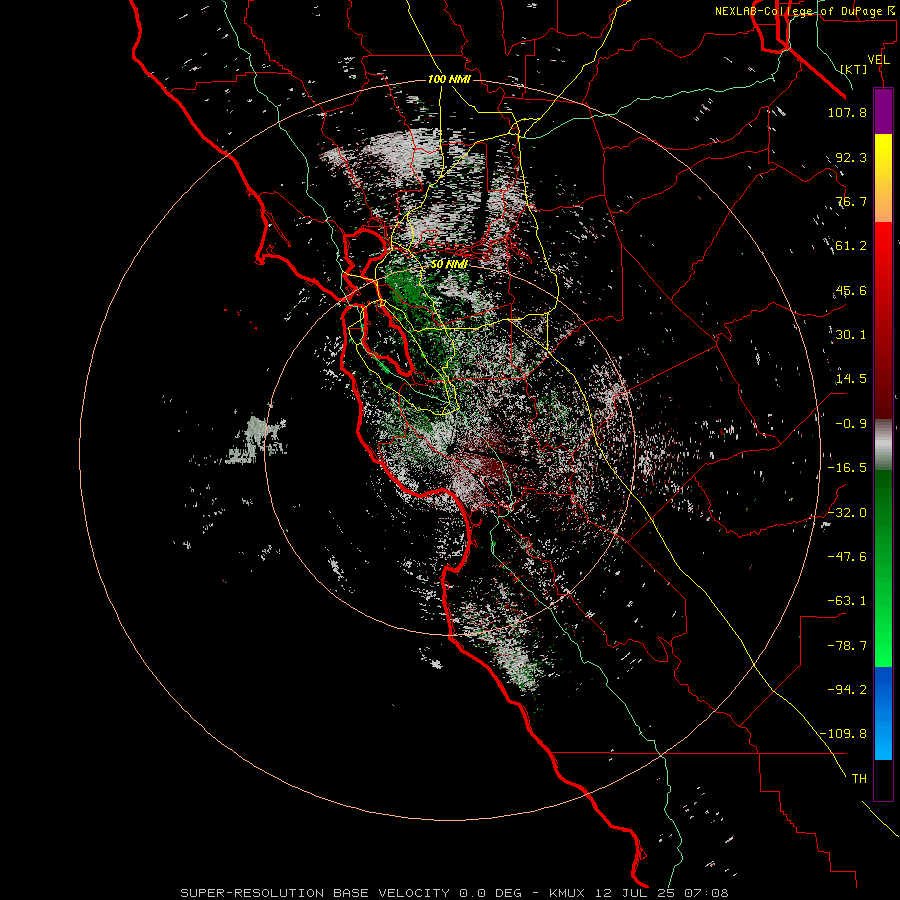Click the -63.1 legend value
This screenshot has height=900, width=900.
coord(847,601)
